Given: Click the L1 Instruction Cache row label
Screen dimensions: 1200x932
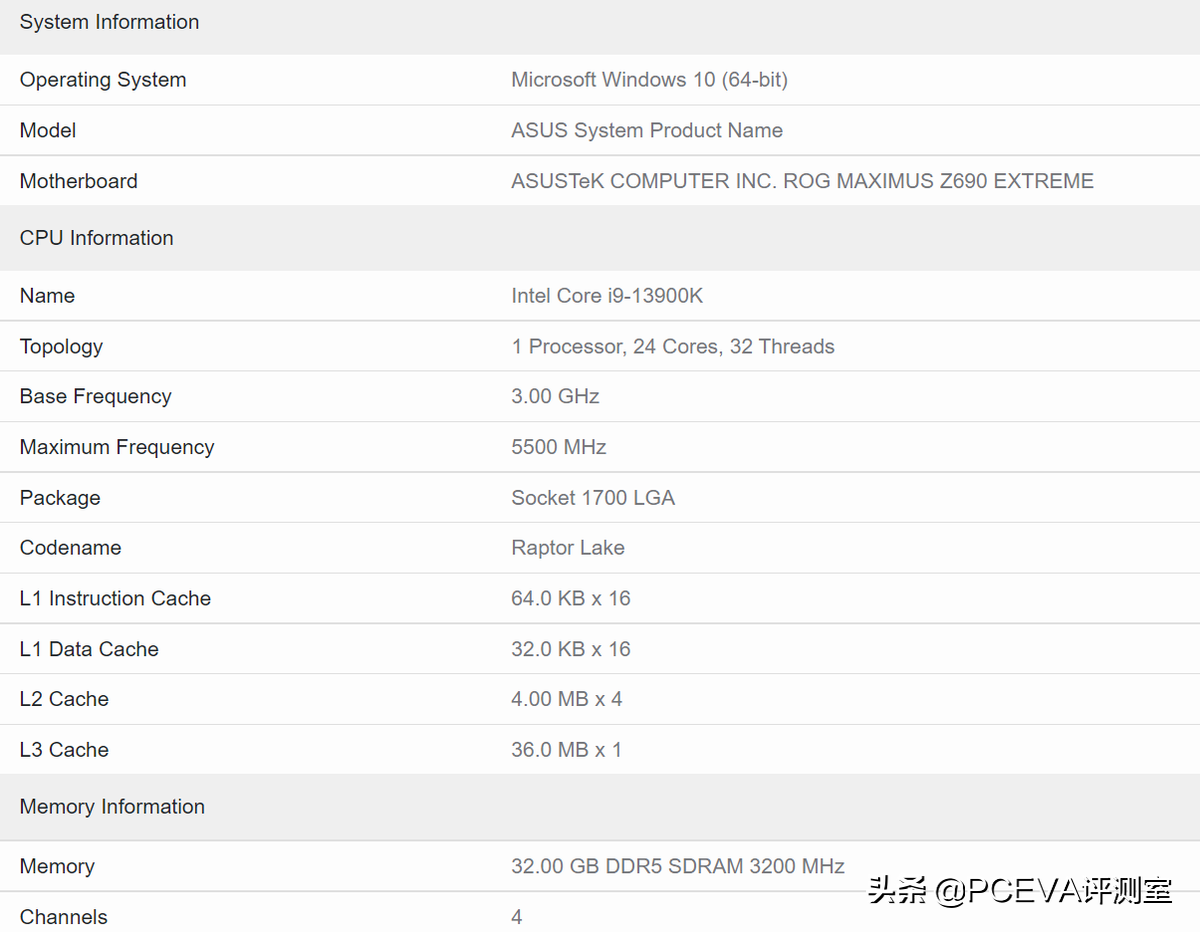Looking at the screenshot, I should (x=115, y=598).
